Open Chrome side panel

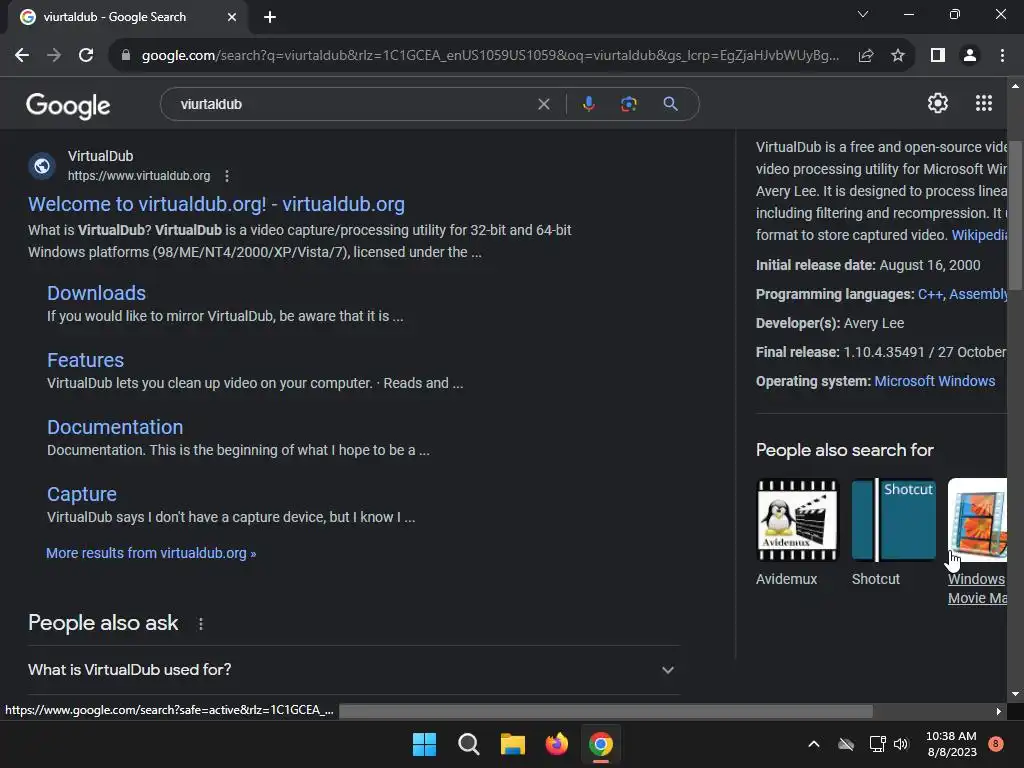click(x=938, y=56)
